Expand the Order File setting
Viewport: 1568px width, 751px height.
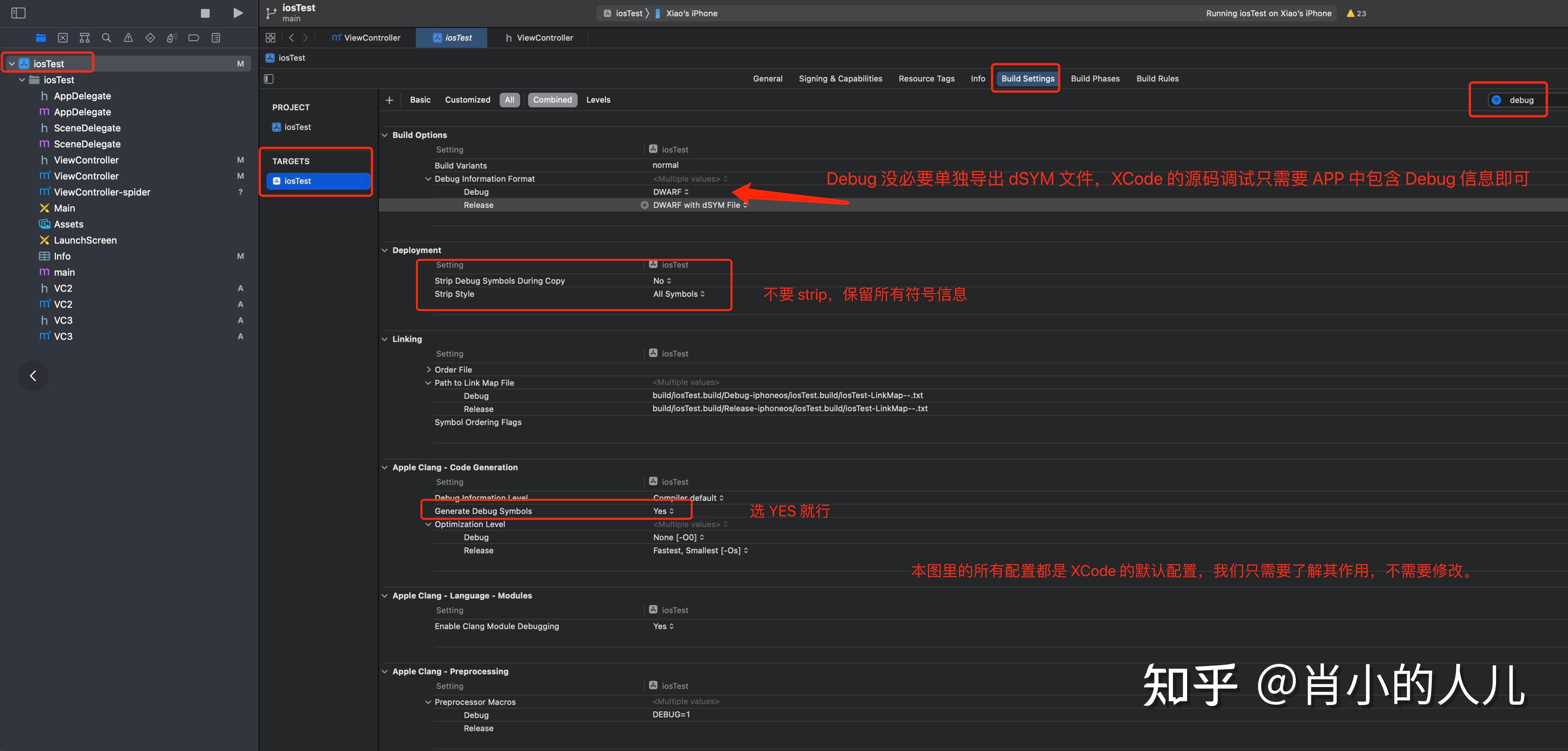[428, 369]
